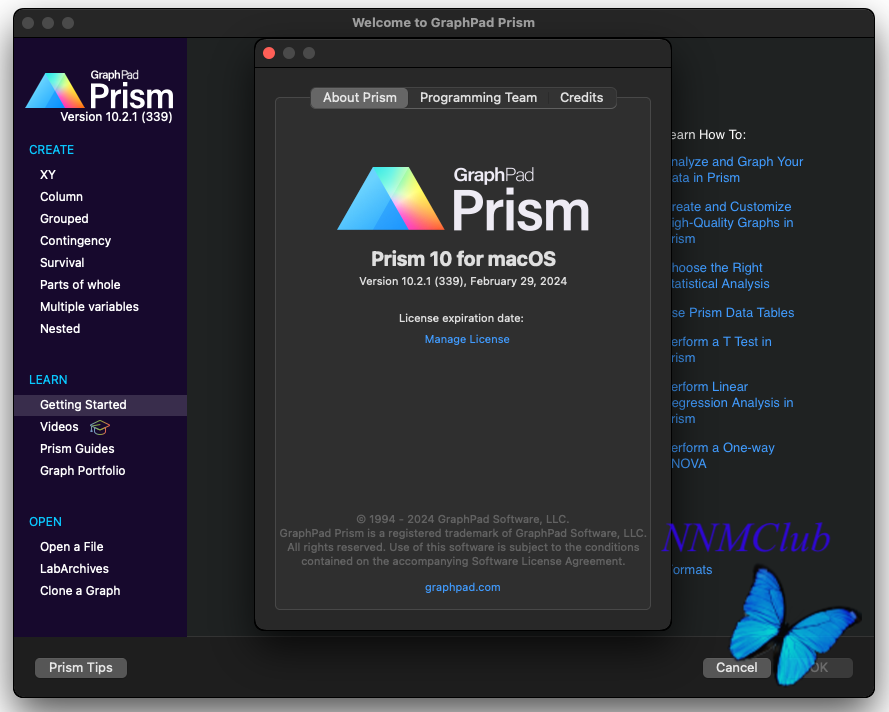Select Nested table type
Viewport: 889px width, 712px height.
(60, 329)
